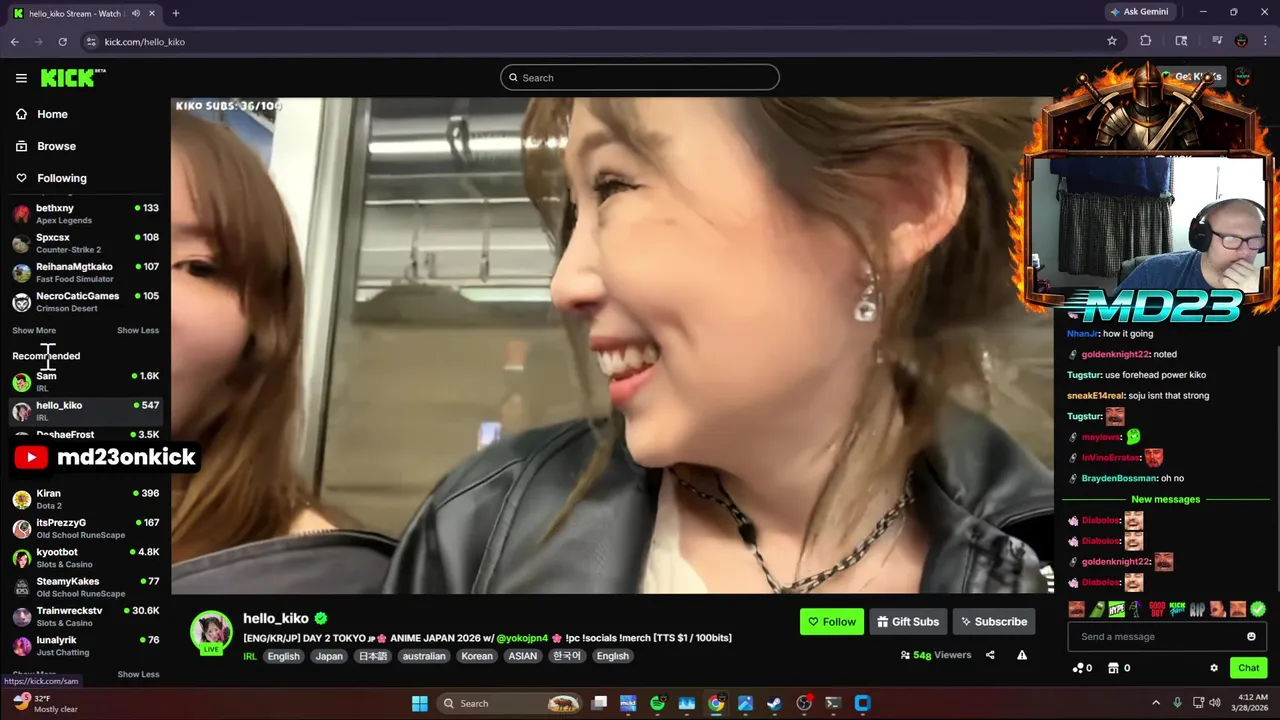Click the Kick search box
The width and height of the screenshot is (1280, 720).
[x=640, y=77]
